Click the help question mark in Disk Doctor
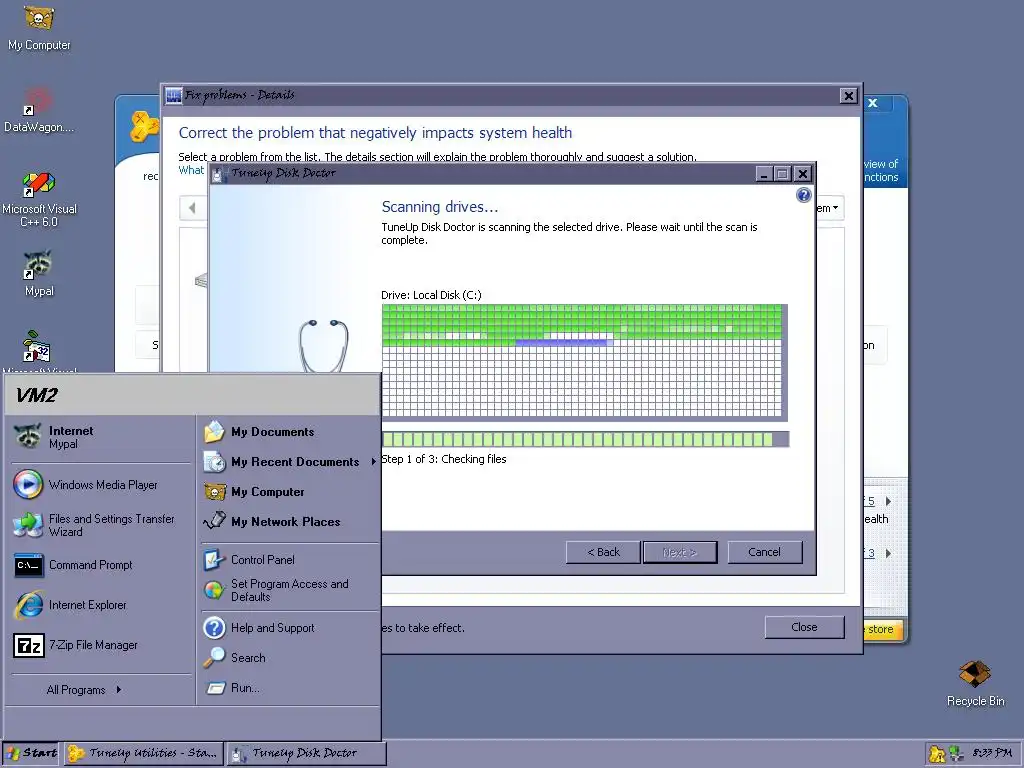The image size is (1024, 768). (x=803, y=195)
